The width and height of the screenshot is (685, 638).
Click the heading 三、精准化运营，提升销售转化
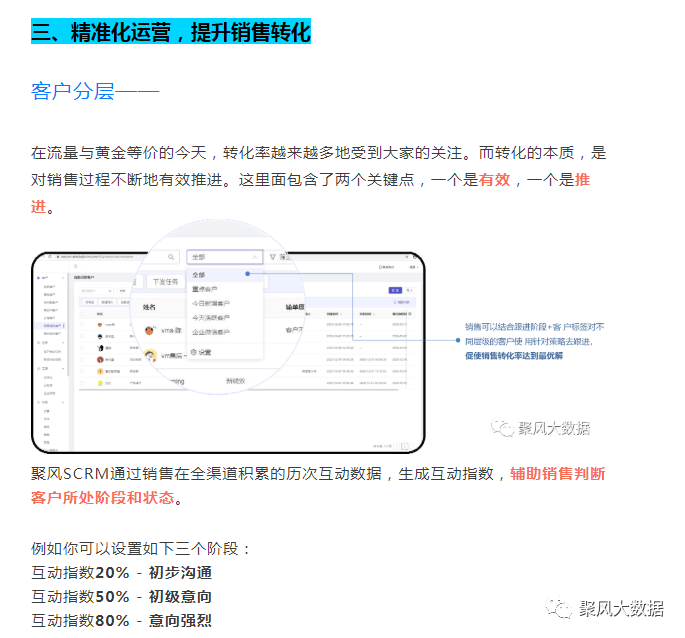pos(171,31)
